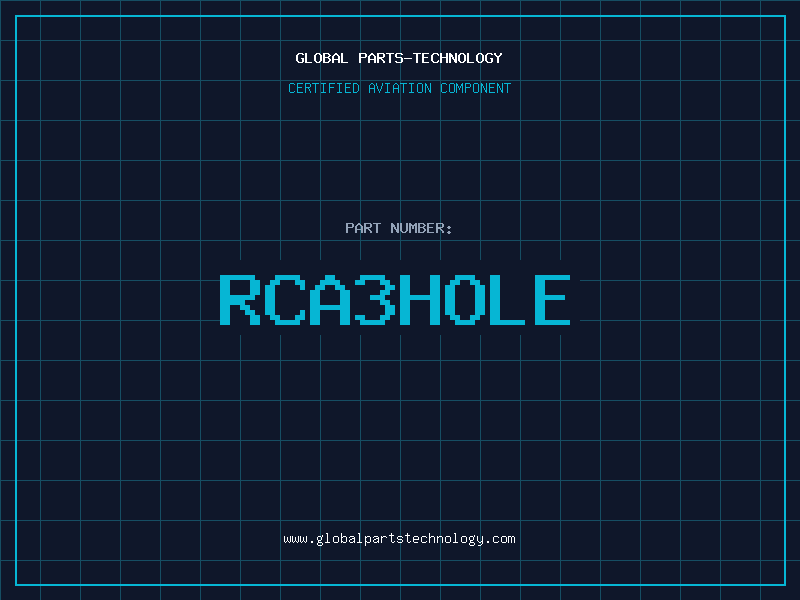Image resolution: width=800 pixels, height=600 pixels.
Task: Click the letter C in the part number
Action: (x=285, y=300)
